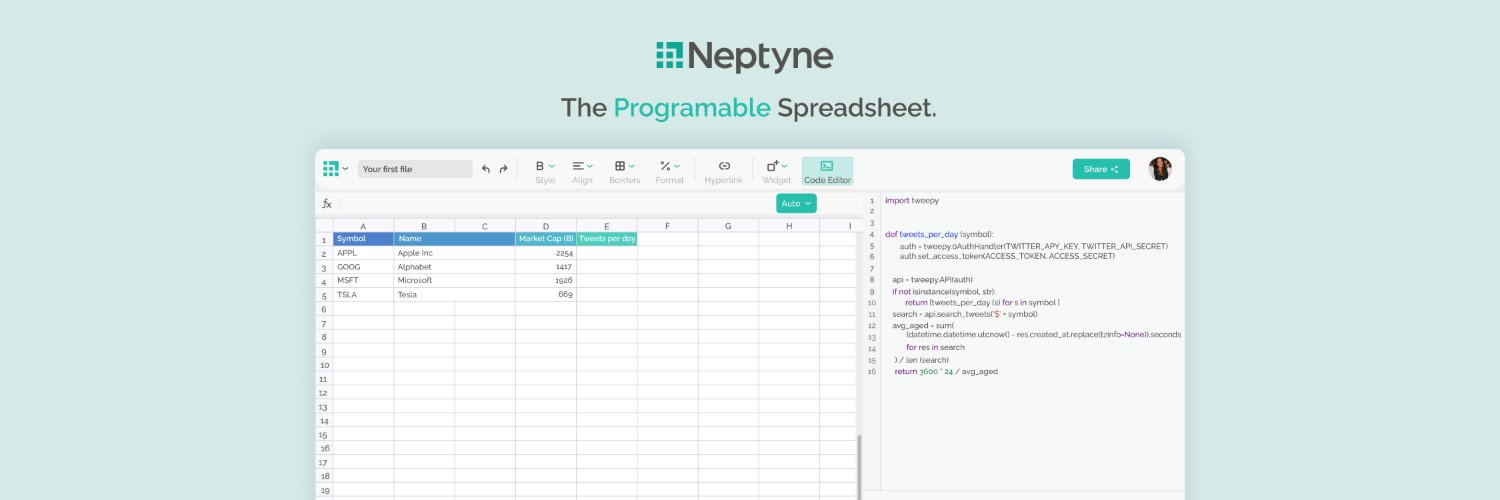
Task: Select row 10 header
Action: [324, 366]
